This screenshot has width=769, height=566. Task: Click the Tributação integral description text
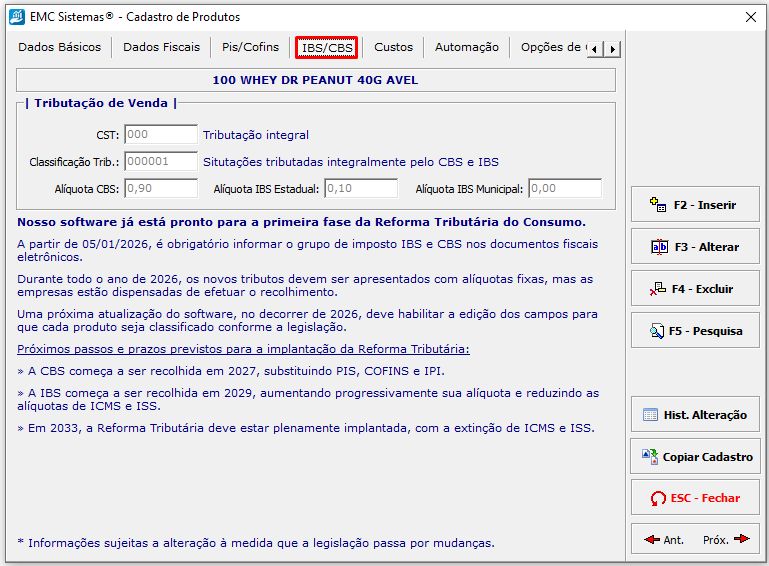(256, 135)
